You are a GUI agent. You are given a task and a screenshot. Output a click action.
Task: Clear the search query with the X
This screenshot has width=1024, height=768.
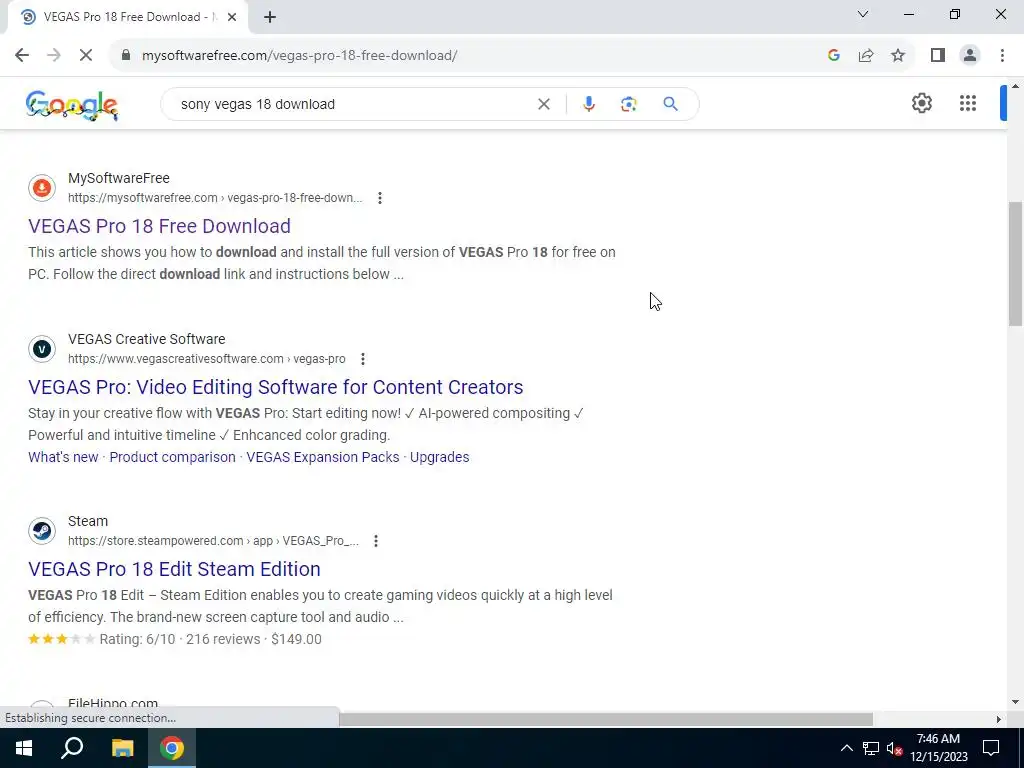tap(543, 104)
